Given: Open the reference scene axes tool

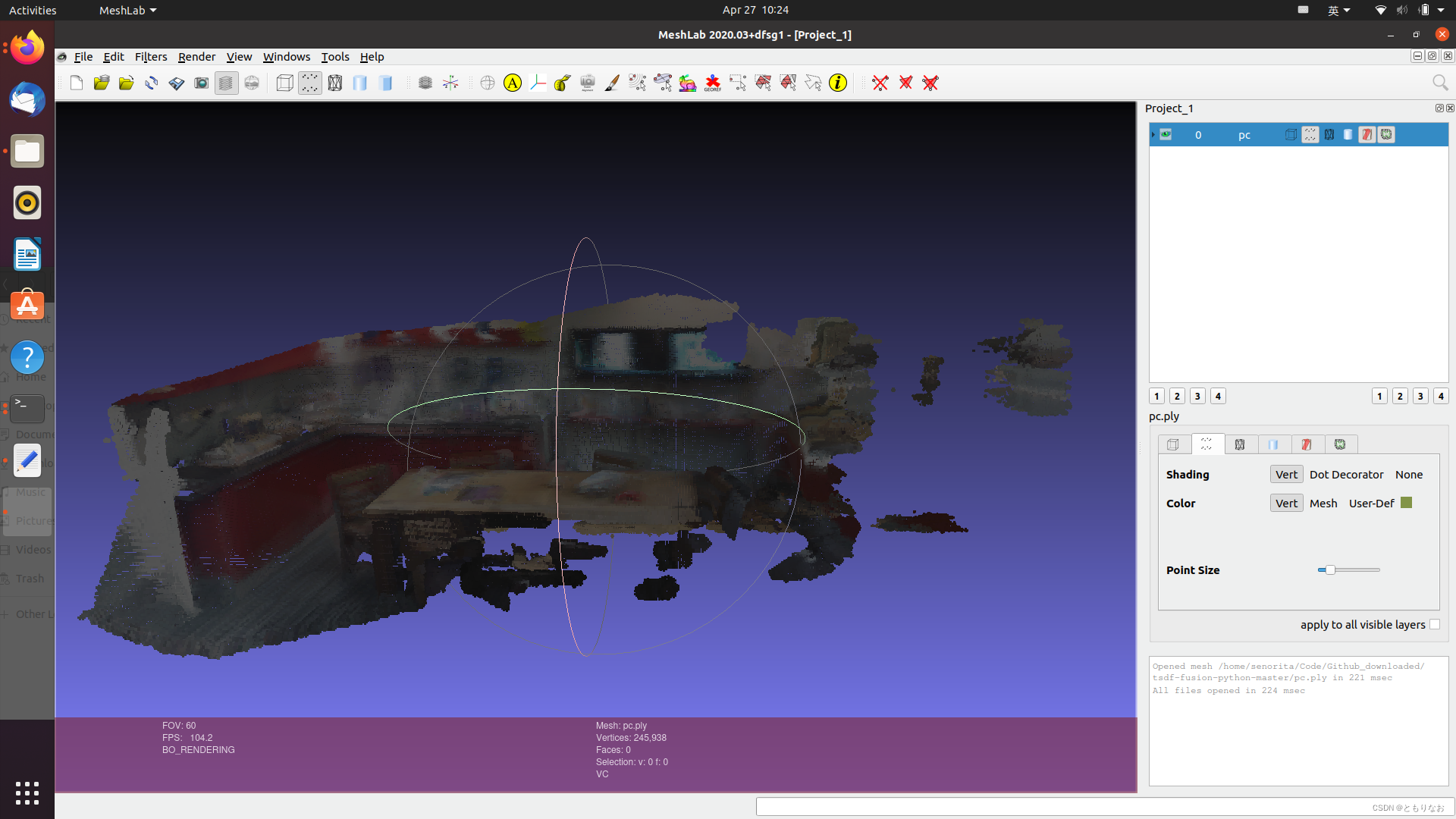Looking at the screenshot, I should pyautogui.click(x=538, y=83).
